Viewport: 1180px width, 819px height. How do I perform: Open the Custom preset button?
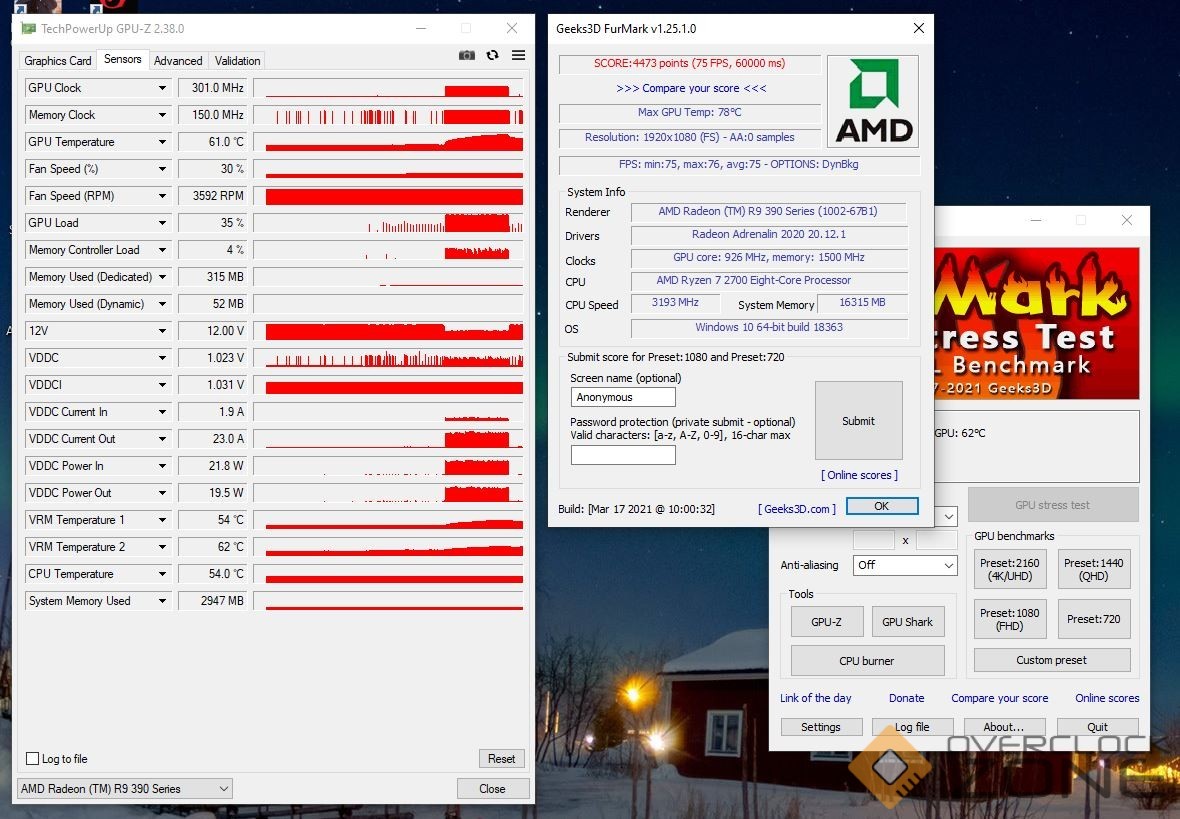(x=1052, y=660)
